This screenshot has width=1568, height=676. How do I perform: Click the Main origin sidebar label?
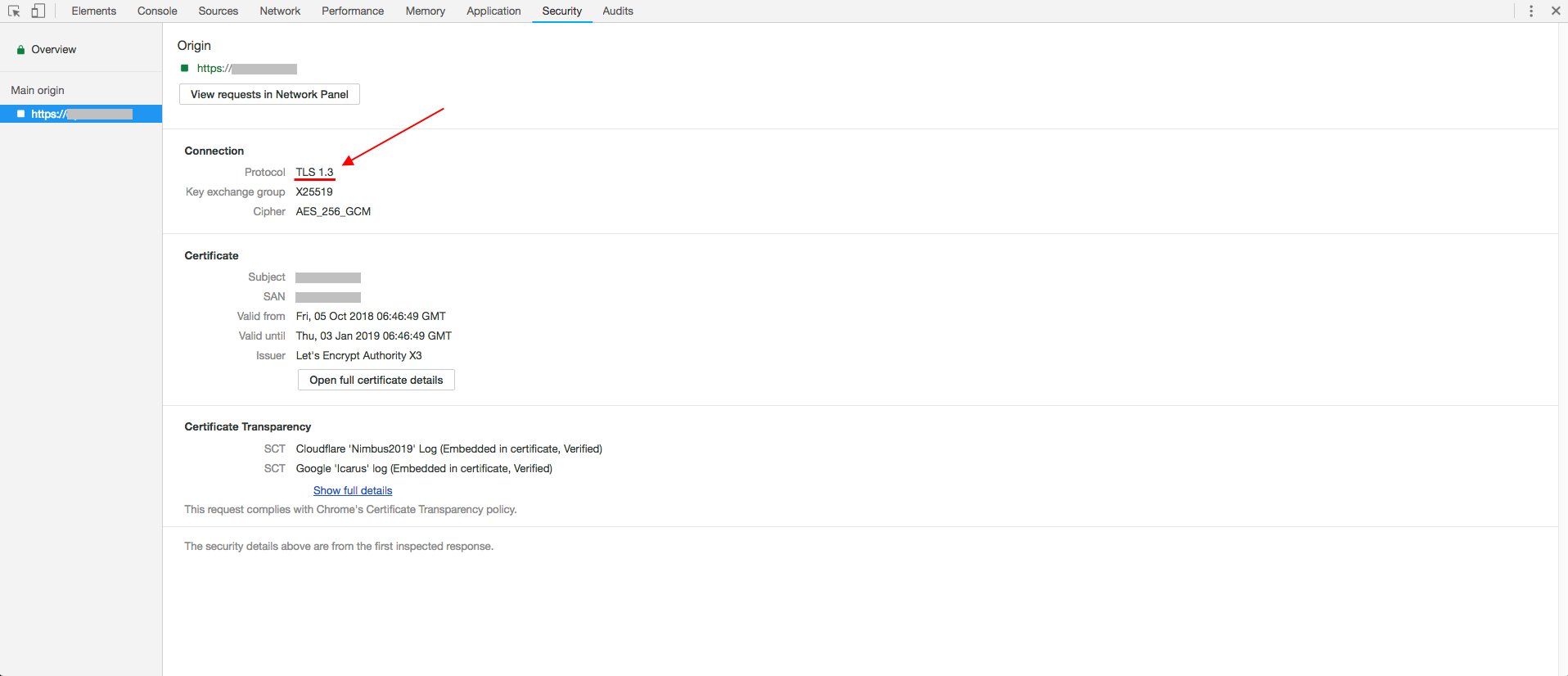coord(38,90)
